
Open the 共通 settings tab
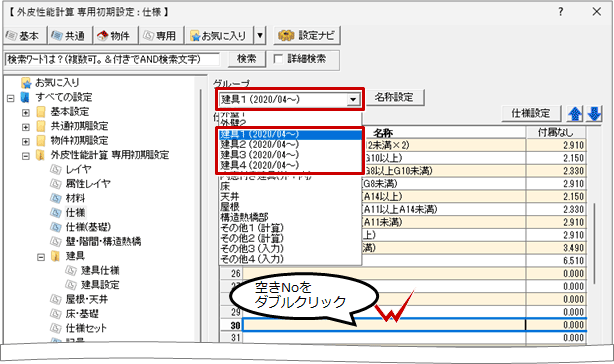(x=70, y=36)
